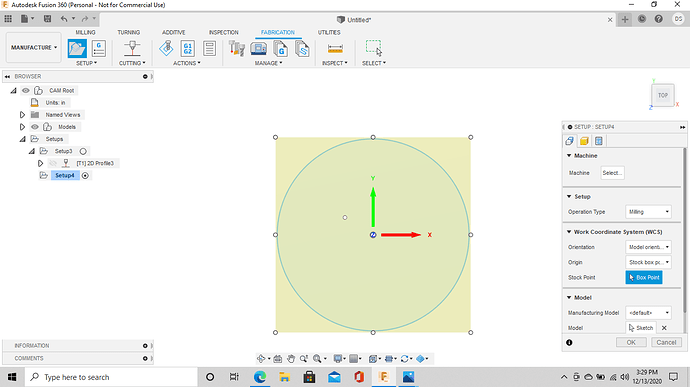This screenshot has height=387, width=690.
Task: Open the Operation Type Milling dropdown
Action: click(648, 212)
